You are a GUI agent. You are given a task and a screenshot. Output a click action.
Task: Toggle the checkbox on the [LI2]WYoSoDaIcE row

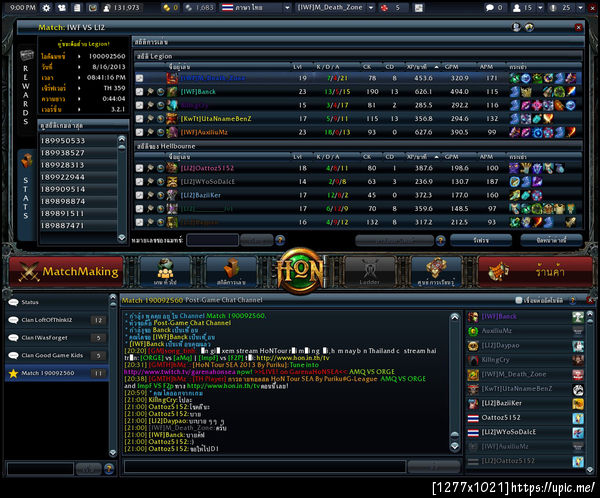click(x=140, y=182)
